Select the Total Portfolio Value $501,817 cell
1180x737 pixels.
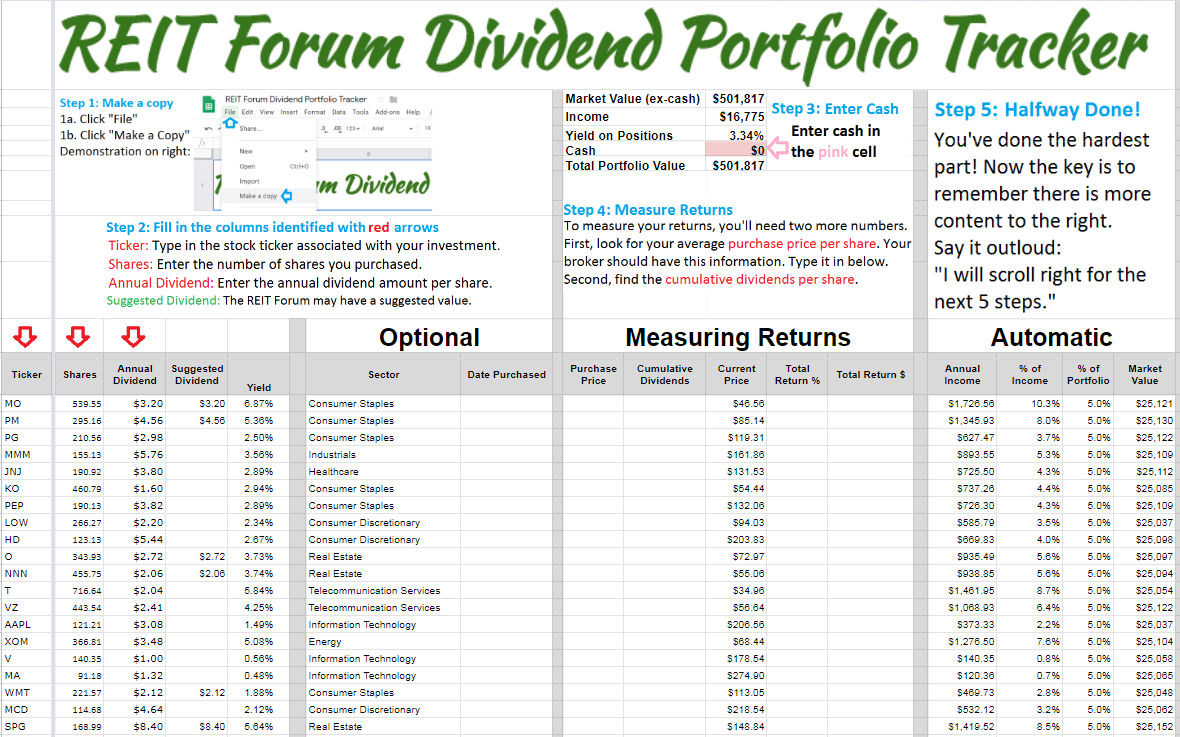coord(736,166)
